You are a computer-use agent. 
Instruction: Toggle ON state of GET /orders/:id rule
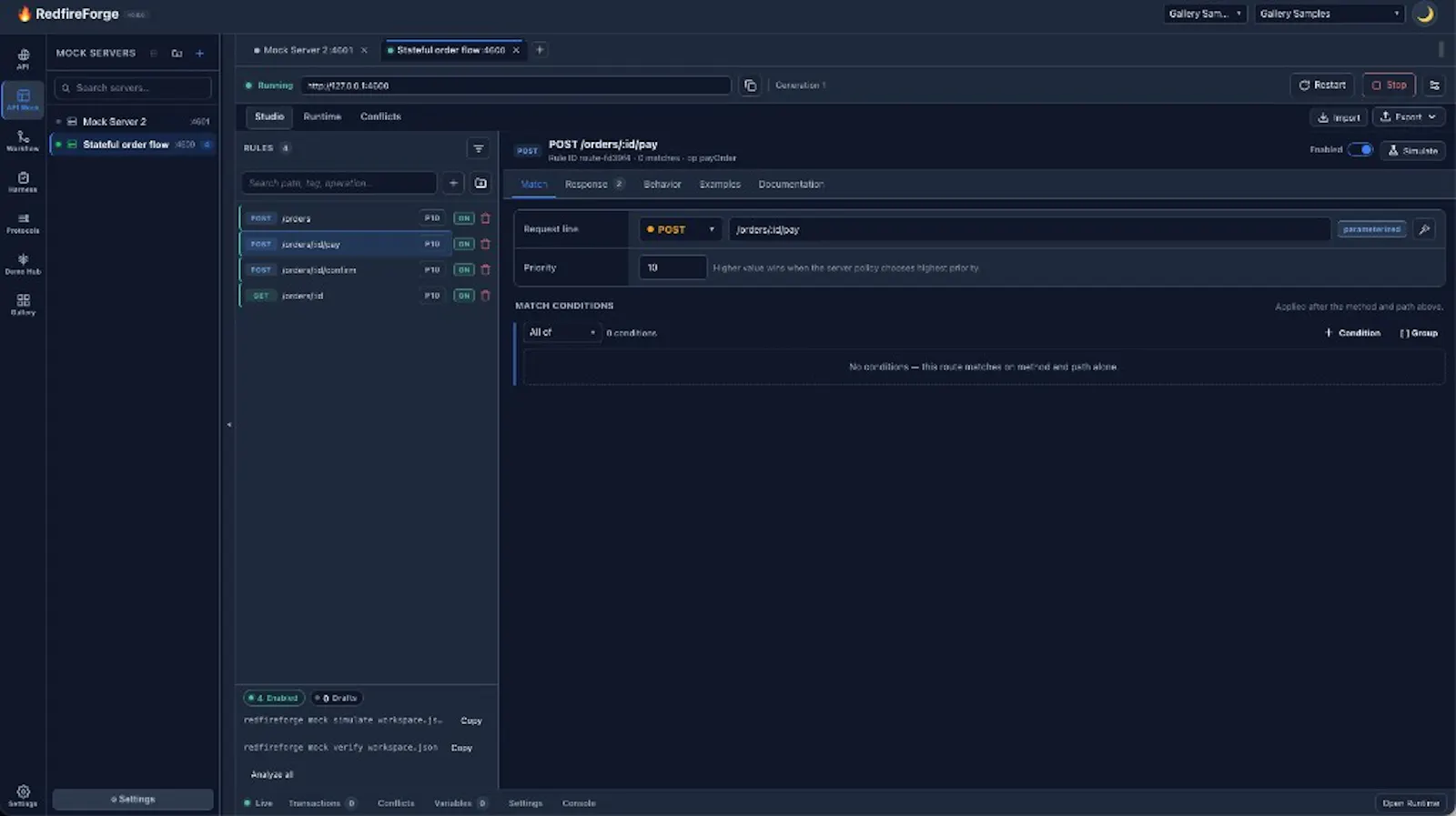pos(464,296)
